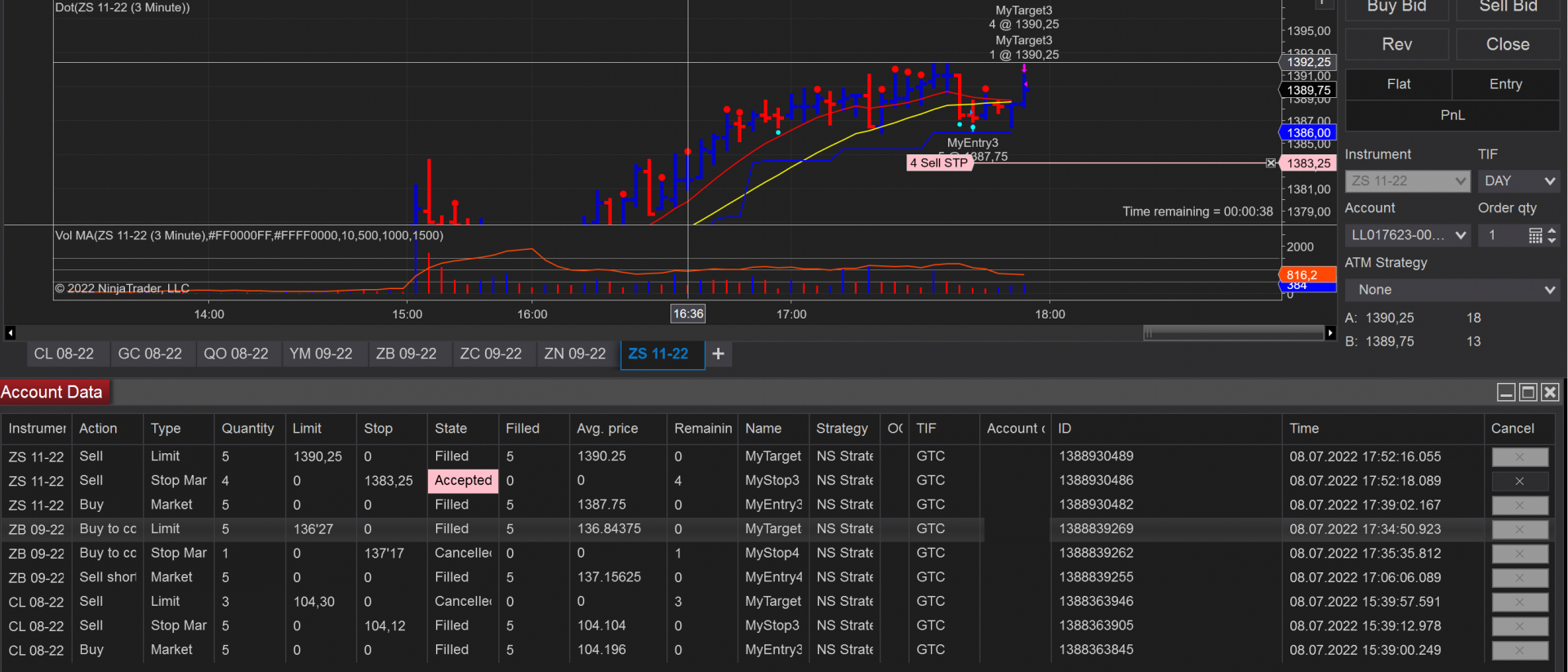Click cancel X for order ID 1388363905
Viewport: 1568px width, 672px height.
point(1520,626)
